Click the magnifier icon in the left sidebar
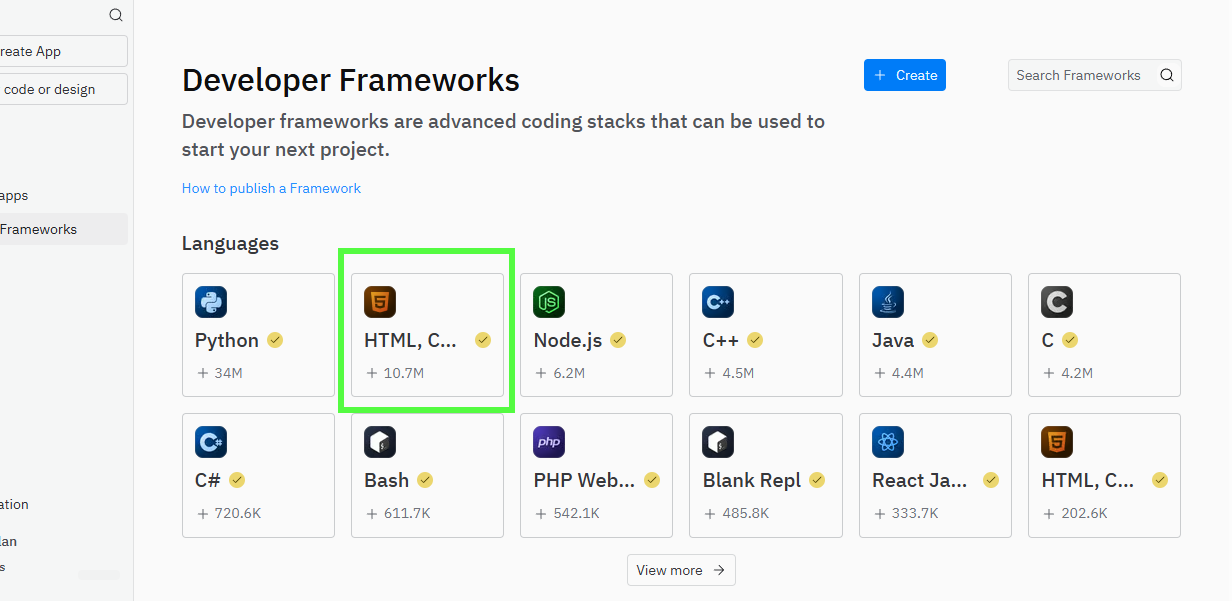1232x601 pixels. (116, 15)
